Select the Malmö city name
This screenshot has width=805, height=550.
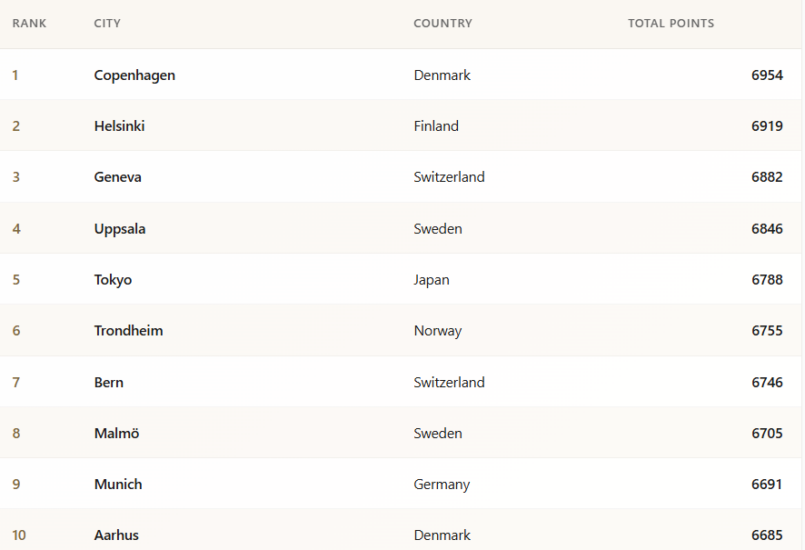pyautogui.click(x=115, y=433)
